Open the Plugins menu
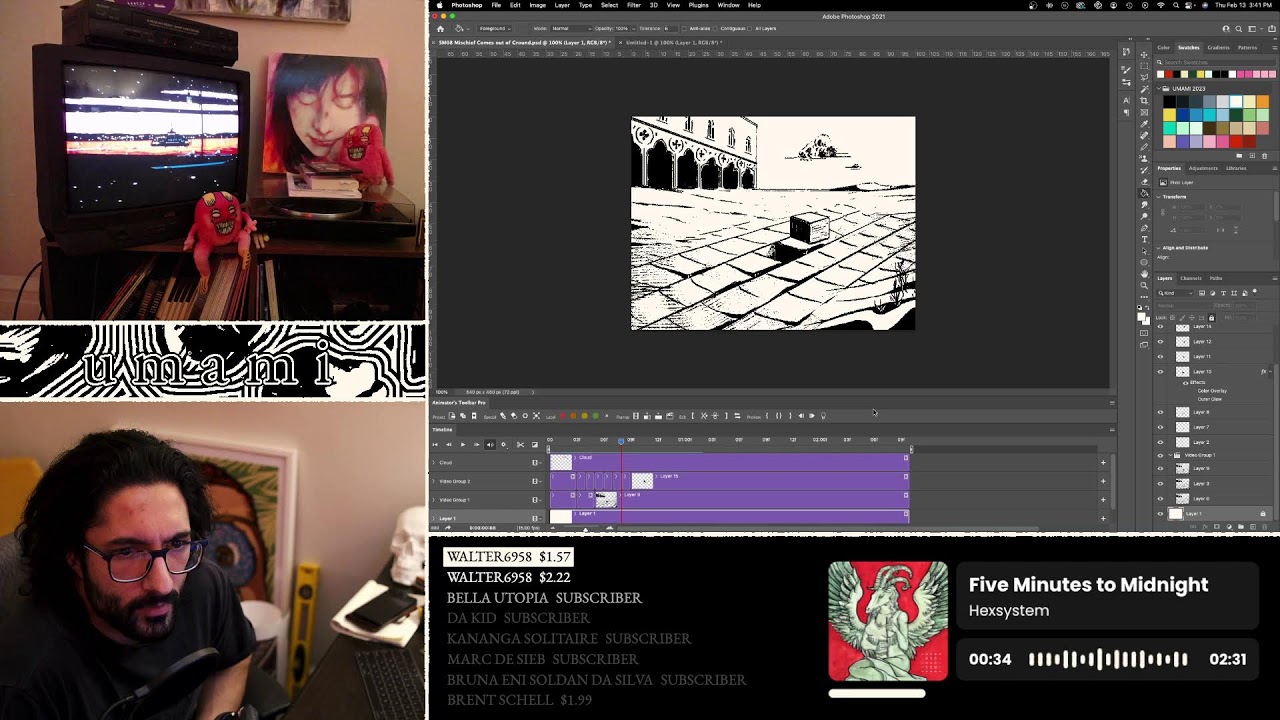This screenshot has width=1280, height=720. click(698, 5)
